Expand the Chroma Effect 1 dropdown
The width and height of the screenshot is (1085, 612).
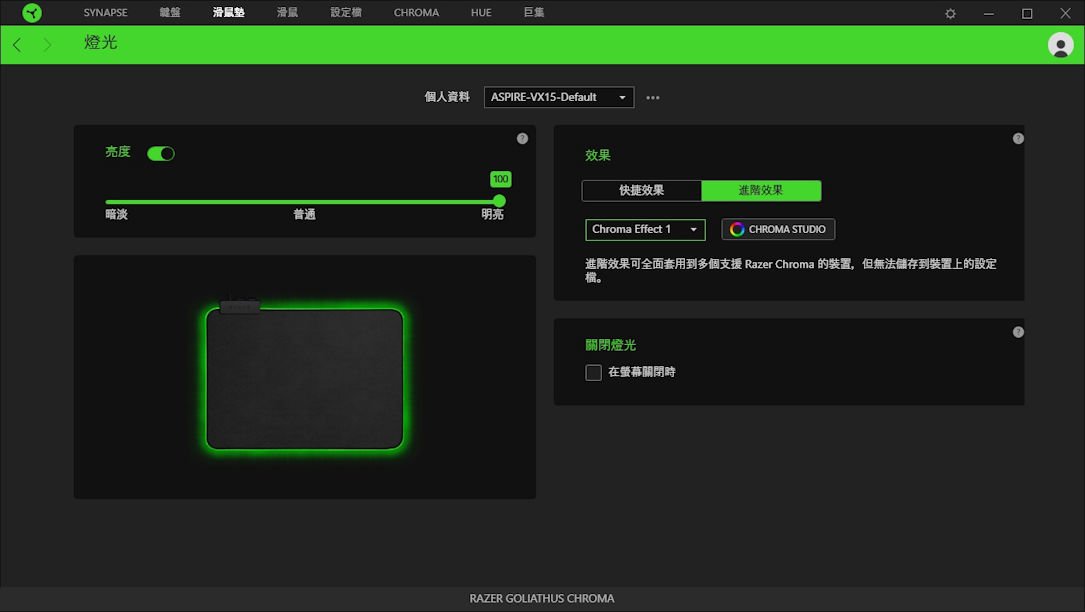click(x=645, y=229)
